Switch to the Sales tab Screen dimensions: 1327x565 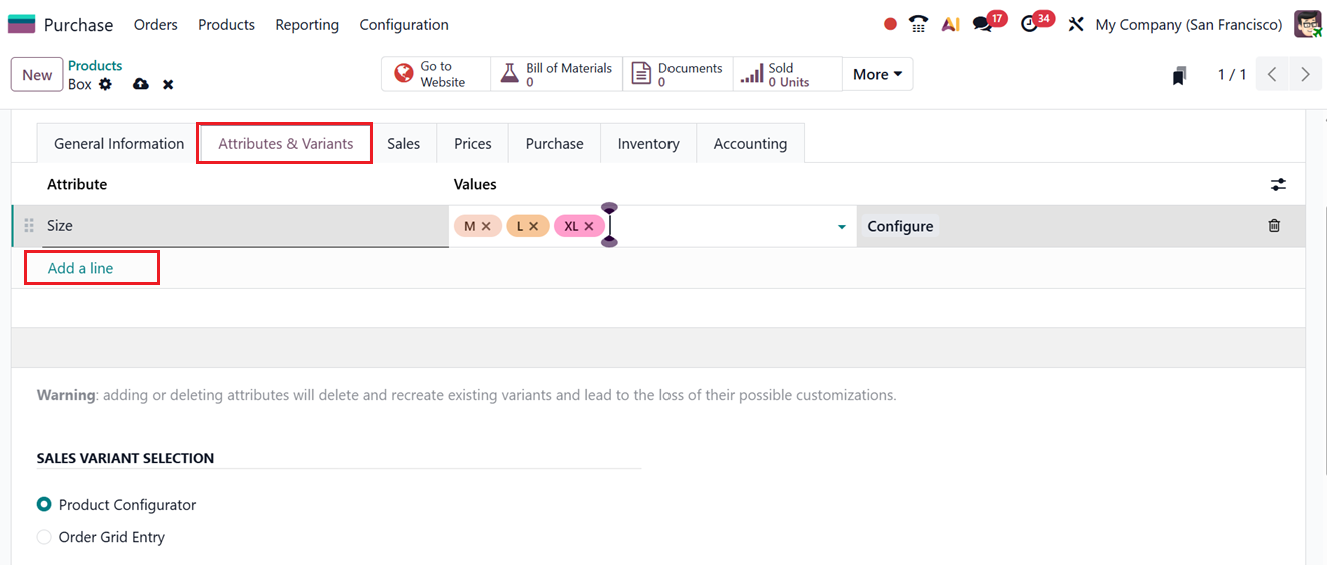(x=403, y=144)
